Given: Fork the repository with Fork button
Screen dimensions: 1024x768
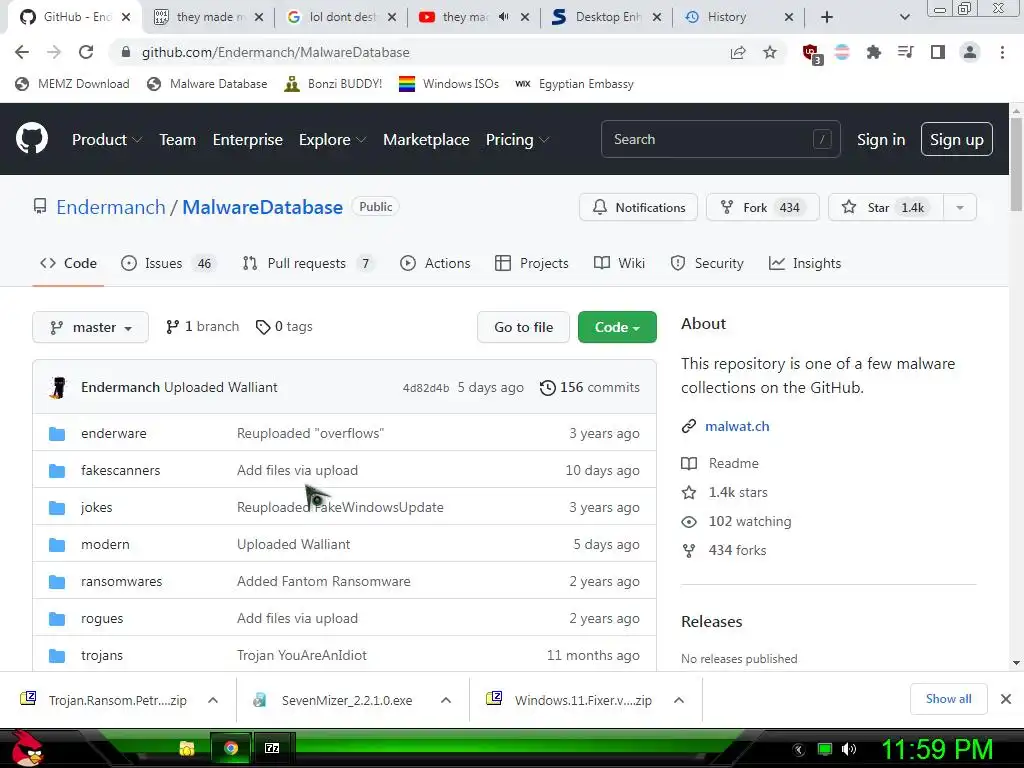Looking at the screenshot, I should coord(762,208).
